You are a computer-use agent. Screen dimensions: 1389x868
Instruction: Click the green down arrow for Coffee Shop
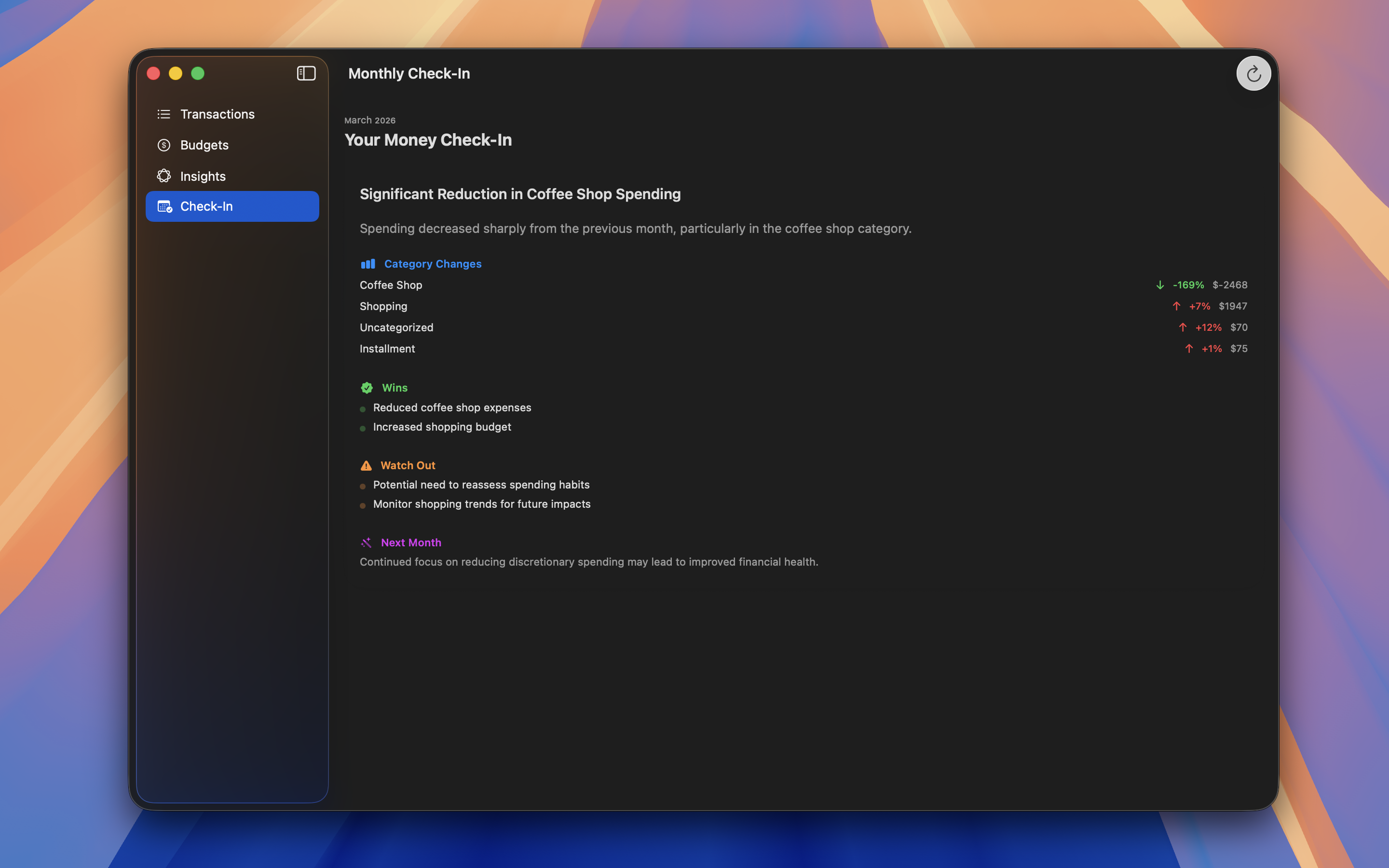coord(1160,285)
